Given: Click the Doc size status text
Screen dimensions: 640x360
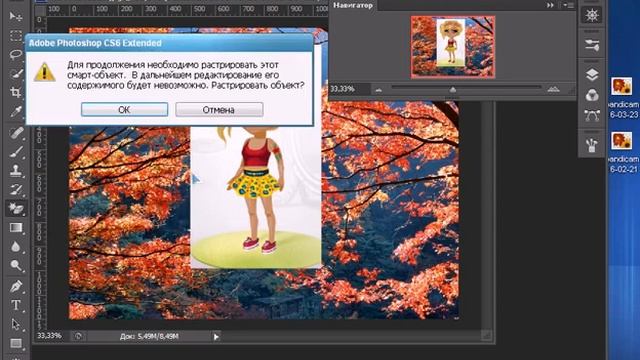Looking at the screenshot, I should 149,337.
